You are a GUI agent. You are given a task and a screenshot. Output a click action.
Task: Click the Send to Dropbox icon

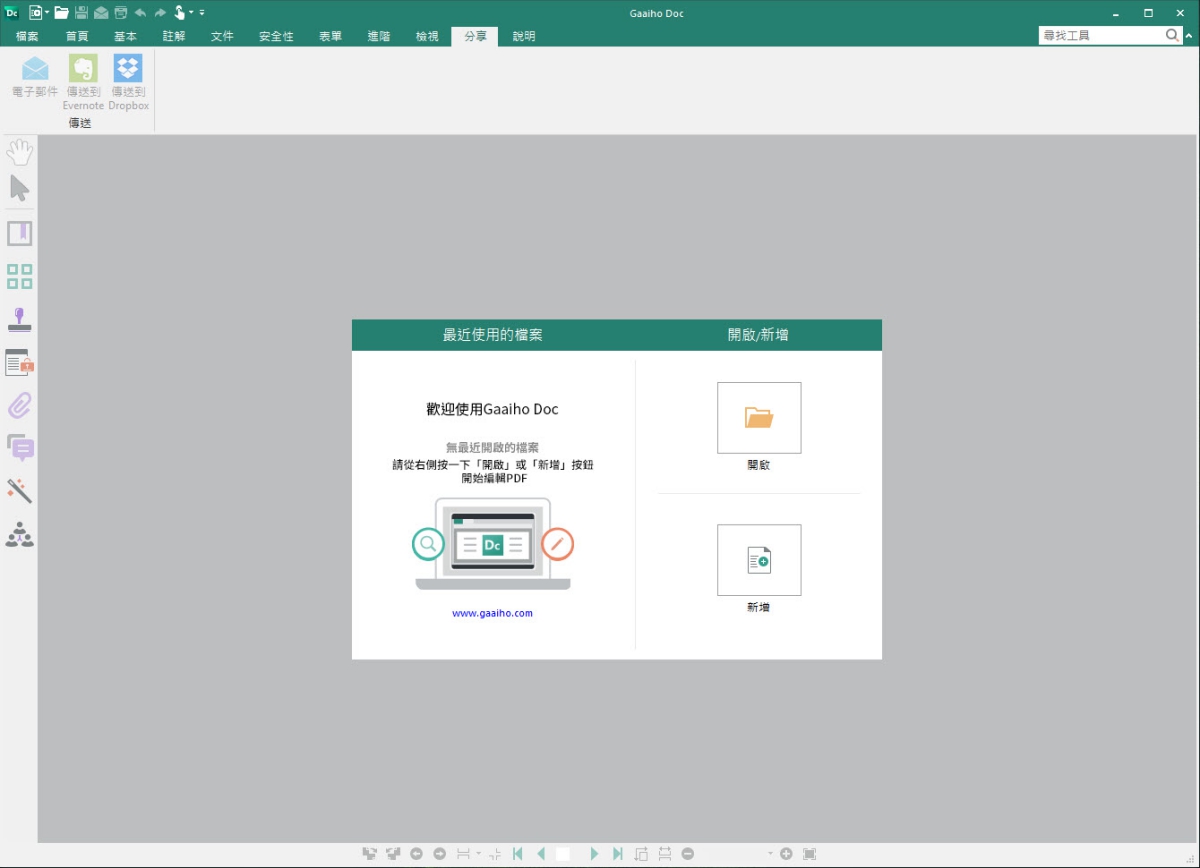tap(128, 70)
